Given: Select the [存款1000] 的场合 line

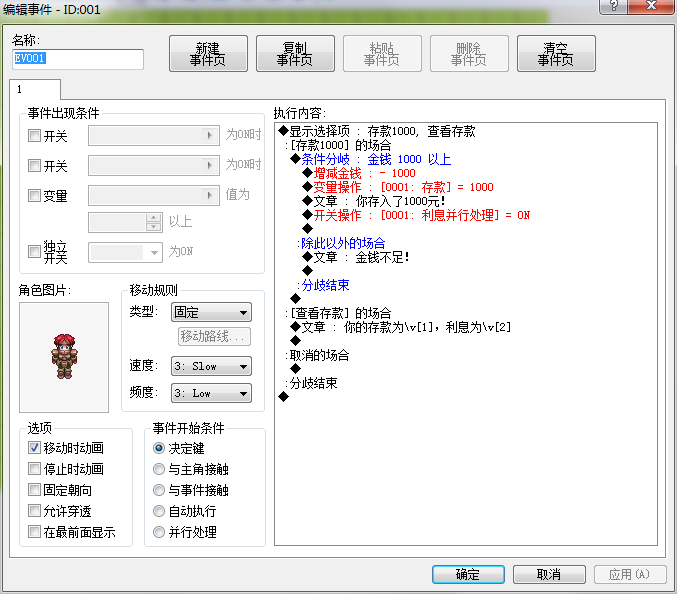Looking at the screenshot, I should [338, 145].
